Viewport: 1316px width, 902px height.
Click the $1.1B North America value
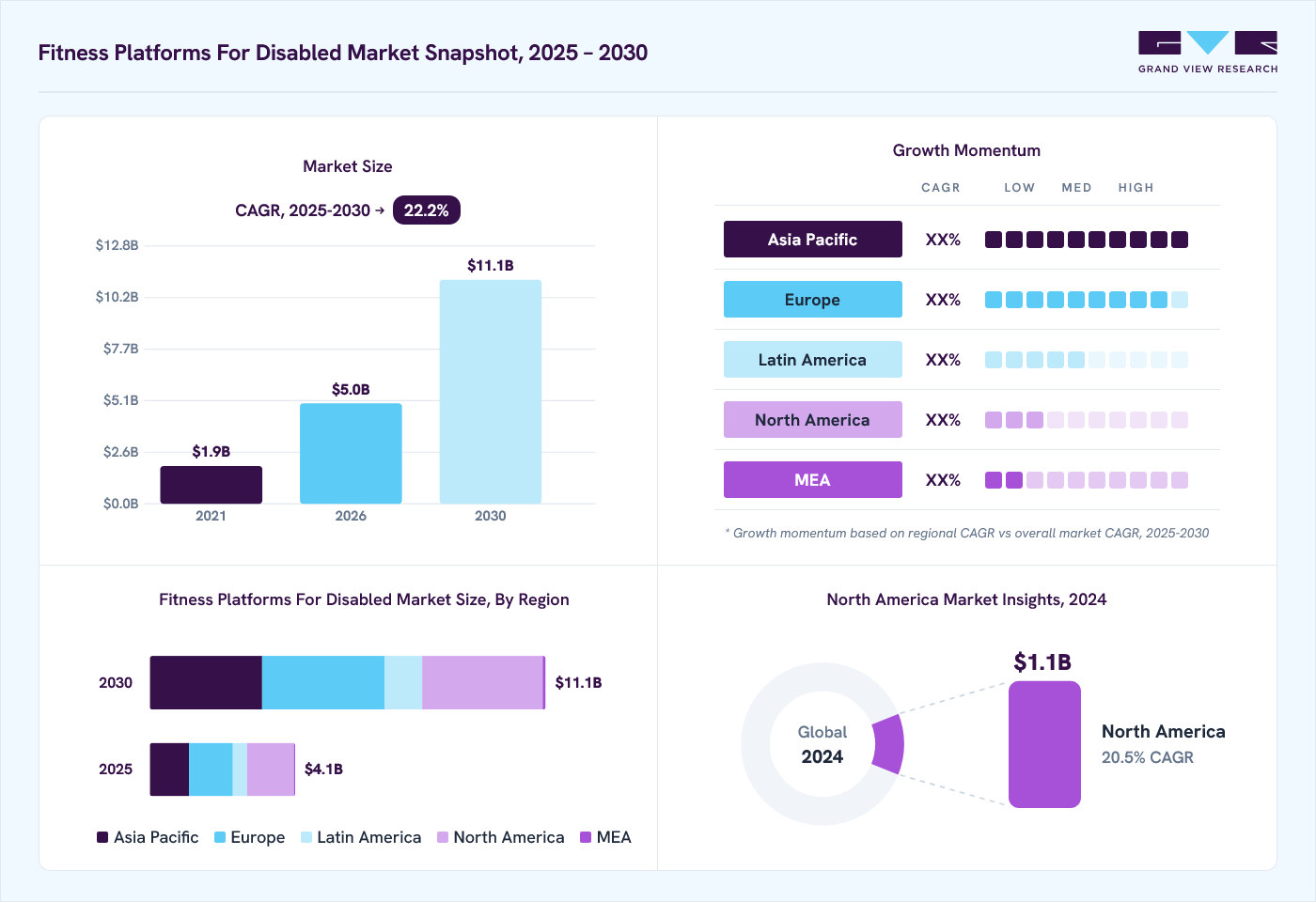point(1042,662)
